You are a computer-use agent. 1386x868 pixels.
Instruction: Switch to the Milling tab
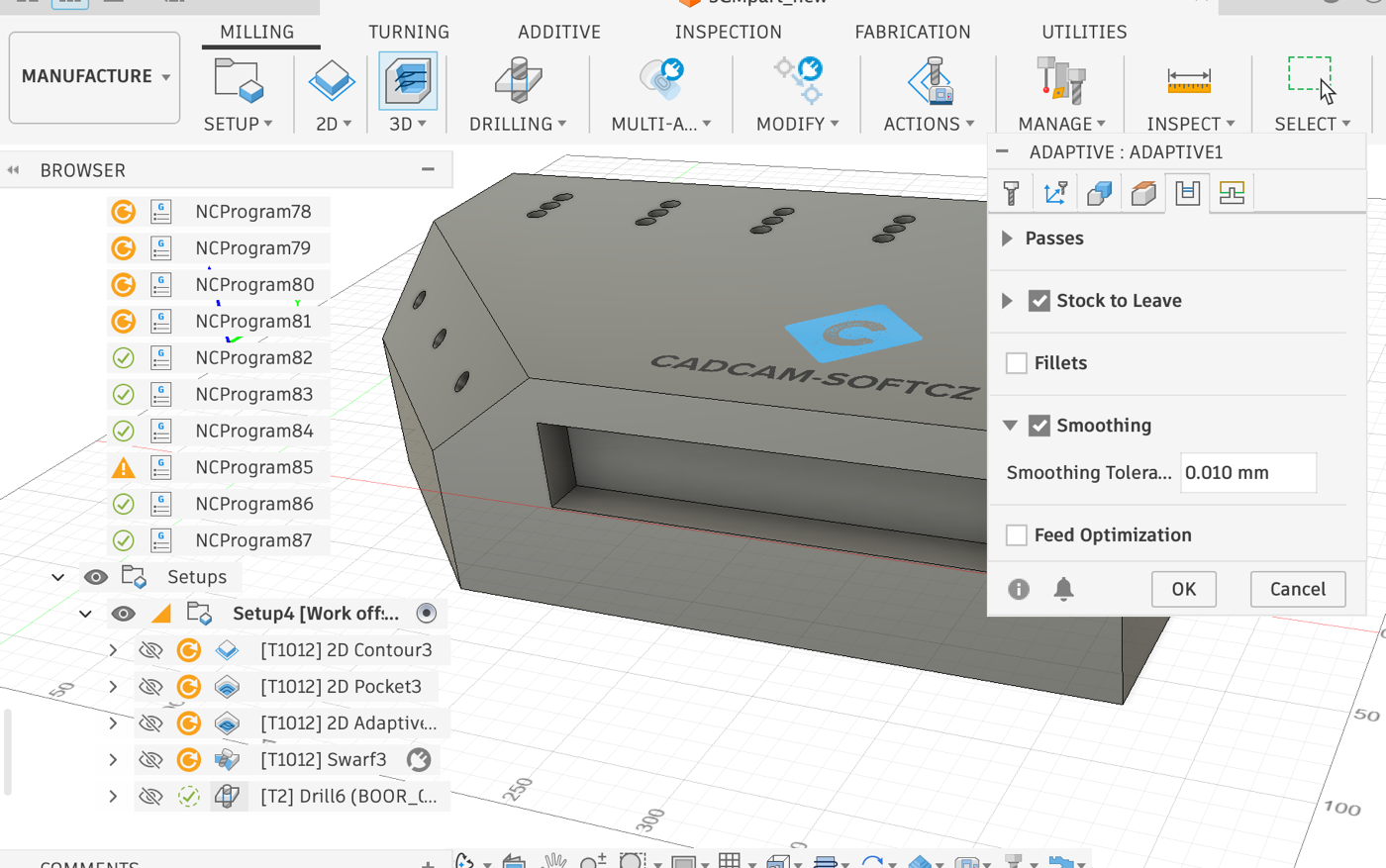click(257, 32)
